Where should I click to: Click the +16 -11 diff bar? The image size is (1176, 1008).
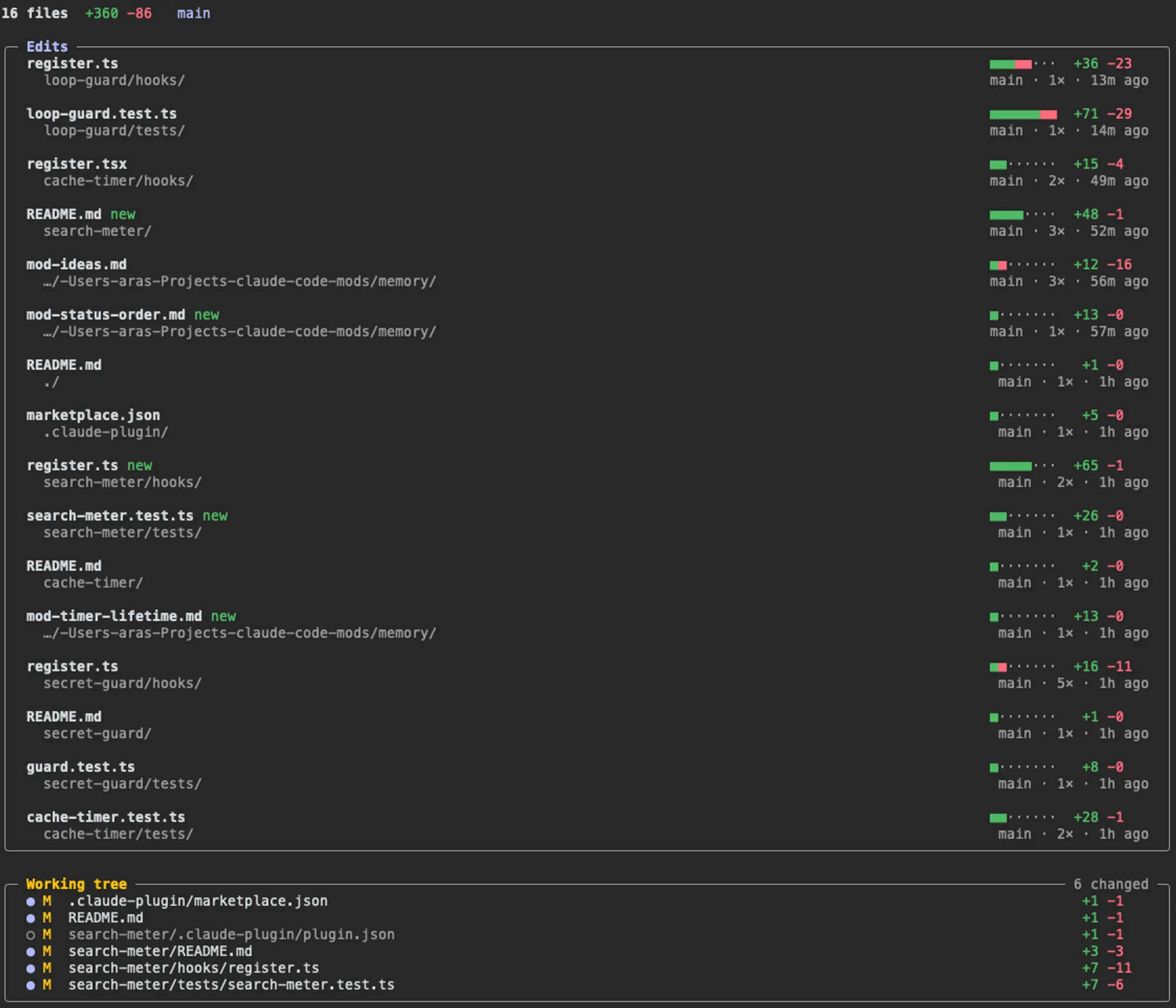1023,667
